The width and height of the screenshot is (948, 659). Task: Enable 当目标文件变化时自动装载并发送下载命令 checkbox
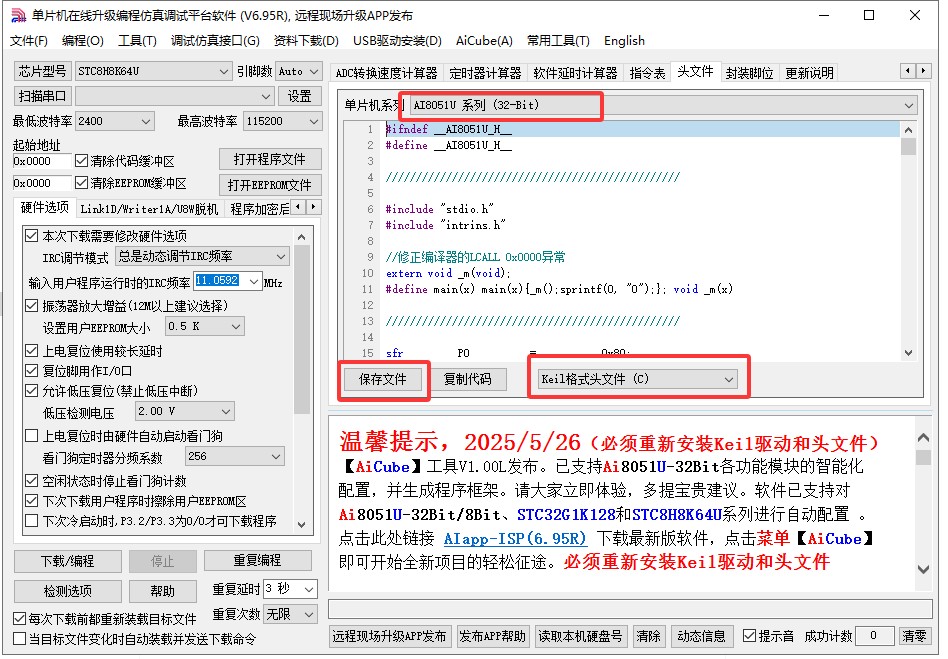tap(19, 639)
